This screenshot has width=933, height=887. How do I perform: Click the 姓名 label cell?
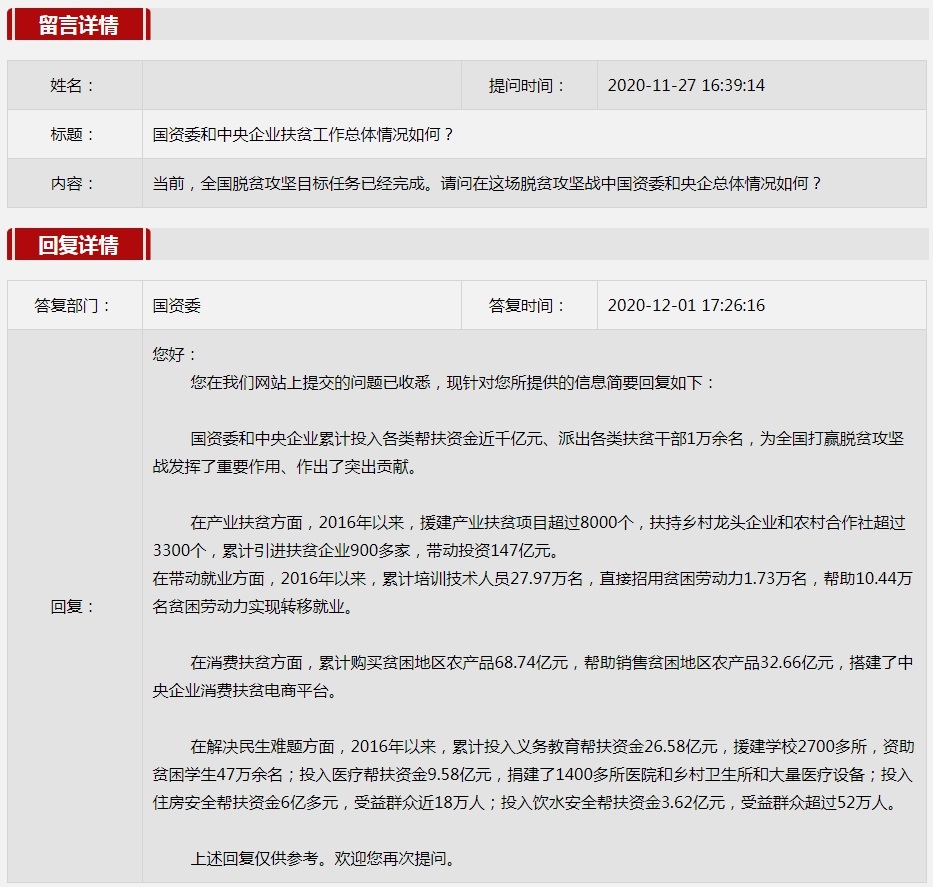point(74,86)
